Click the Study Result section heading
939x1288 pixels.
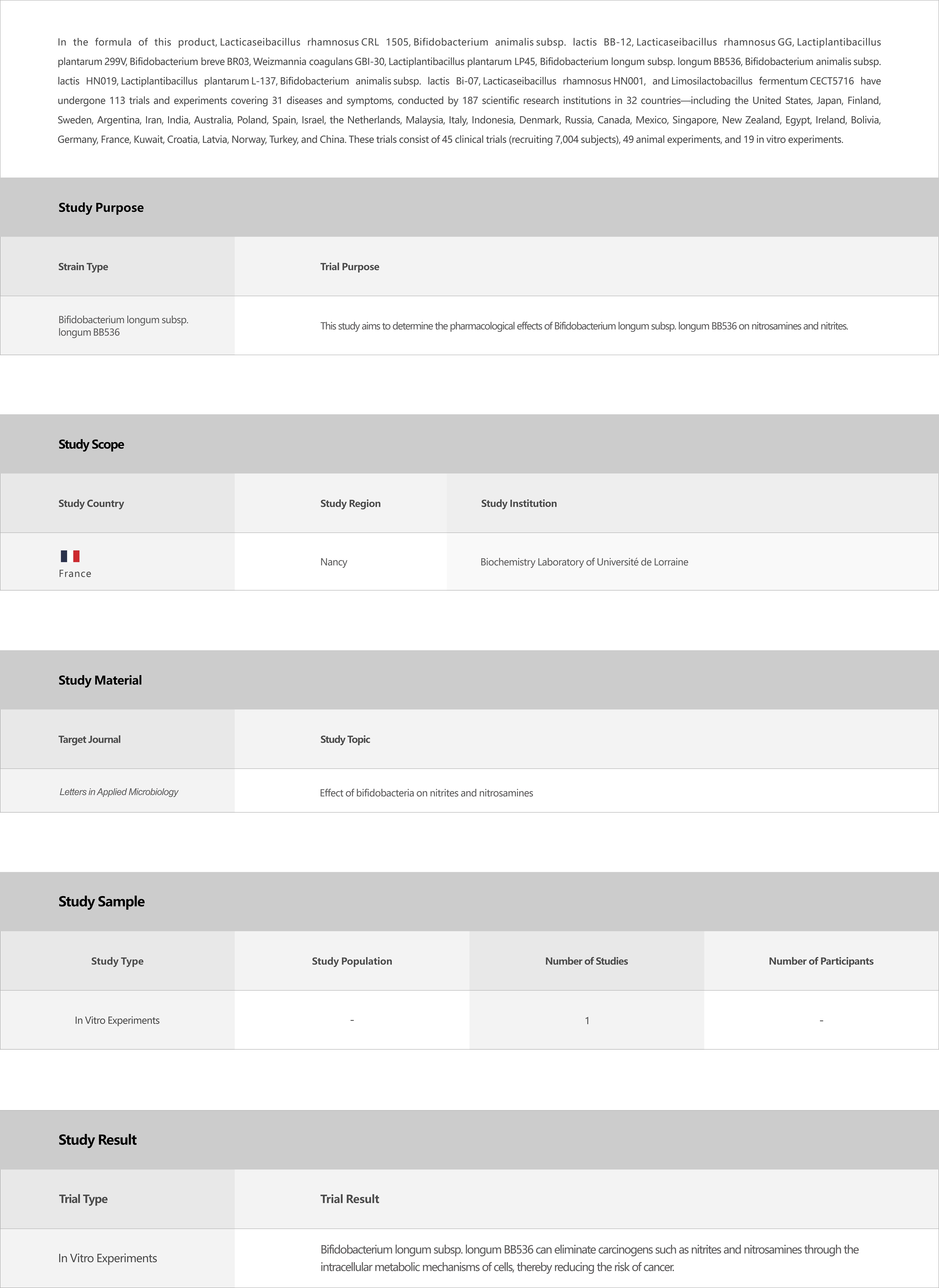97,1139
